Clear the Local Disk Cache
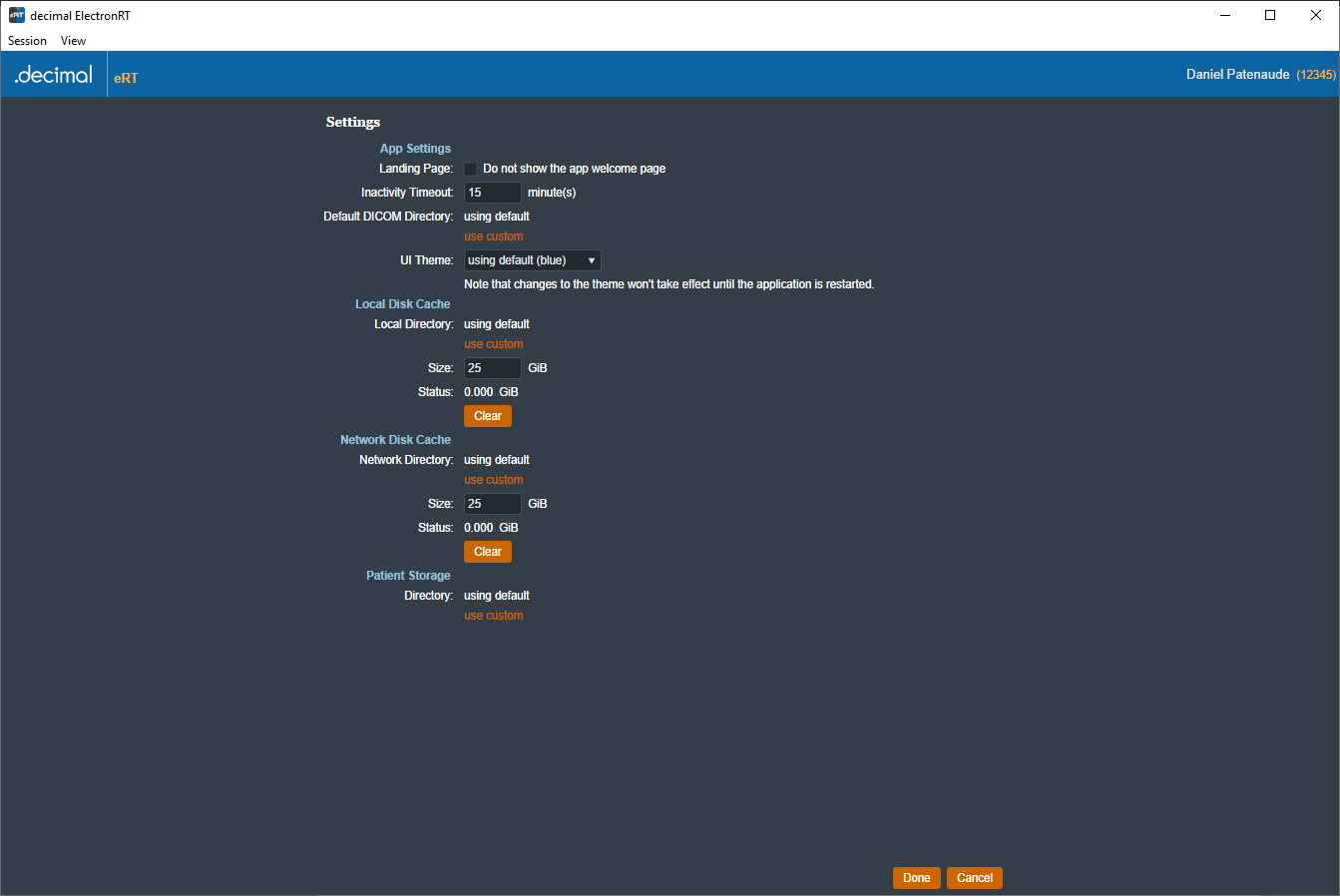The image size is (1340, 896). tap(487, 416)
